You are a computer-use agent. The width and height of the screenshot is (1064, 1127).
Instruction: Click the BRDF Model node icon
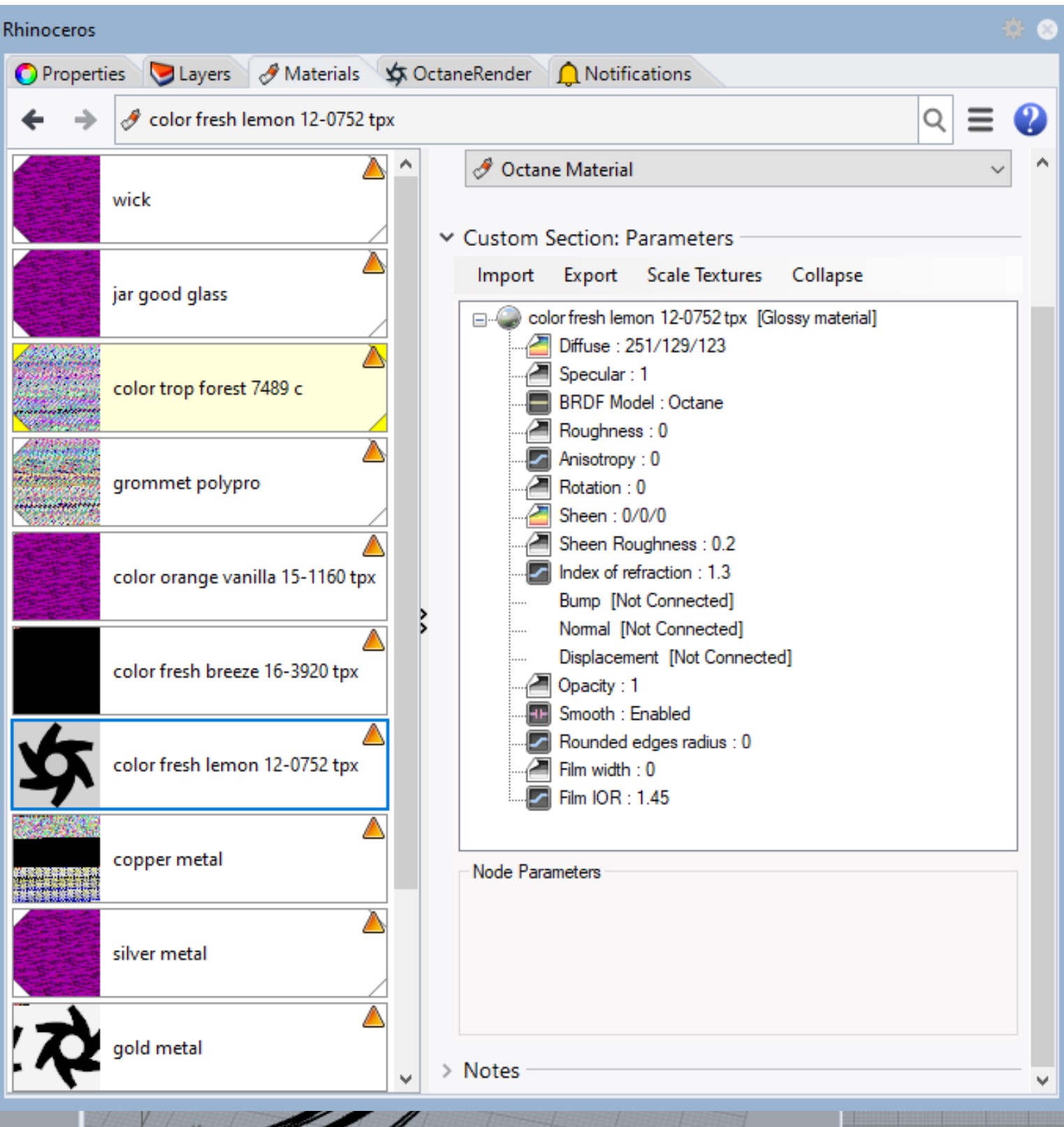click(538, 402)
